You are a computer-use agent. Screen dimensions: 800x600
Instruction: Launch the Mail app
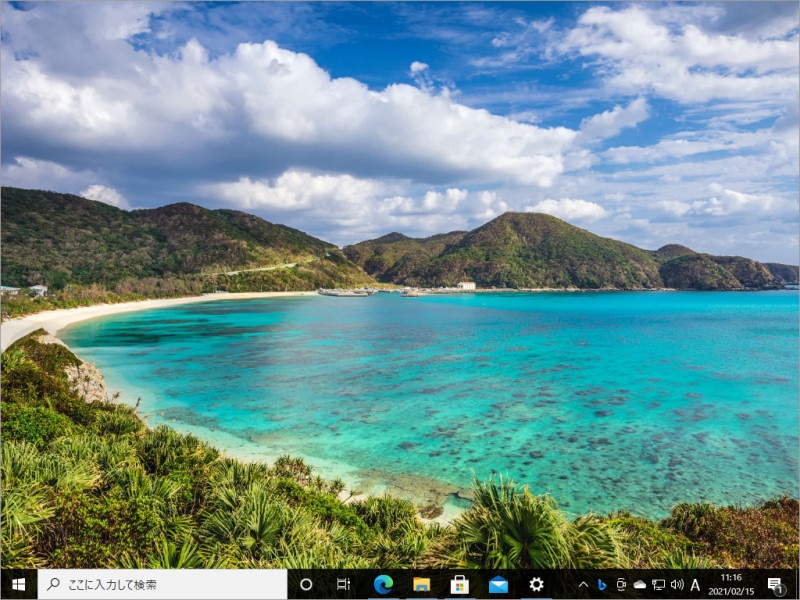(x=498, y=584)
